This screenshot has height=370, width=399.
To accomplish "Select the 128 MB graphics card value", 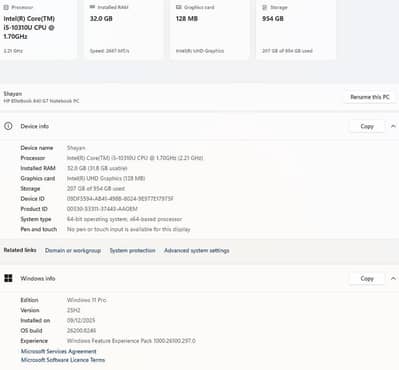I will [x=187, y=19].
